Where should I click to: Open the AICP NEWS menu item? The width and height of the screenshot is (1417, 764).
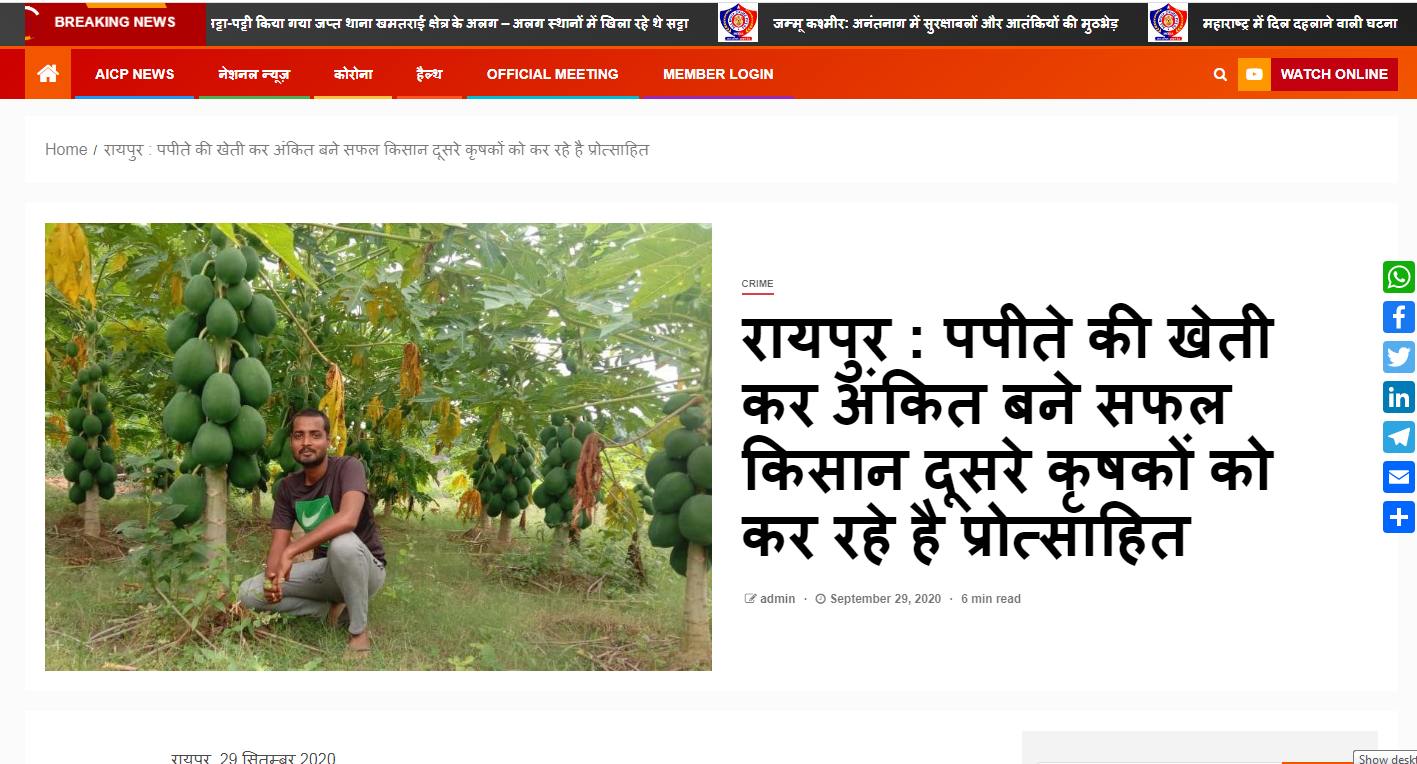134,74
